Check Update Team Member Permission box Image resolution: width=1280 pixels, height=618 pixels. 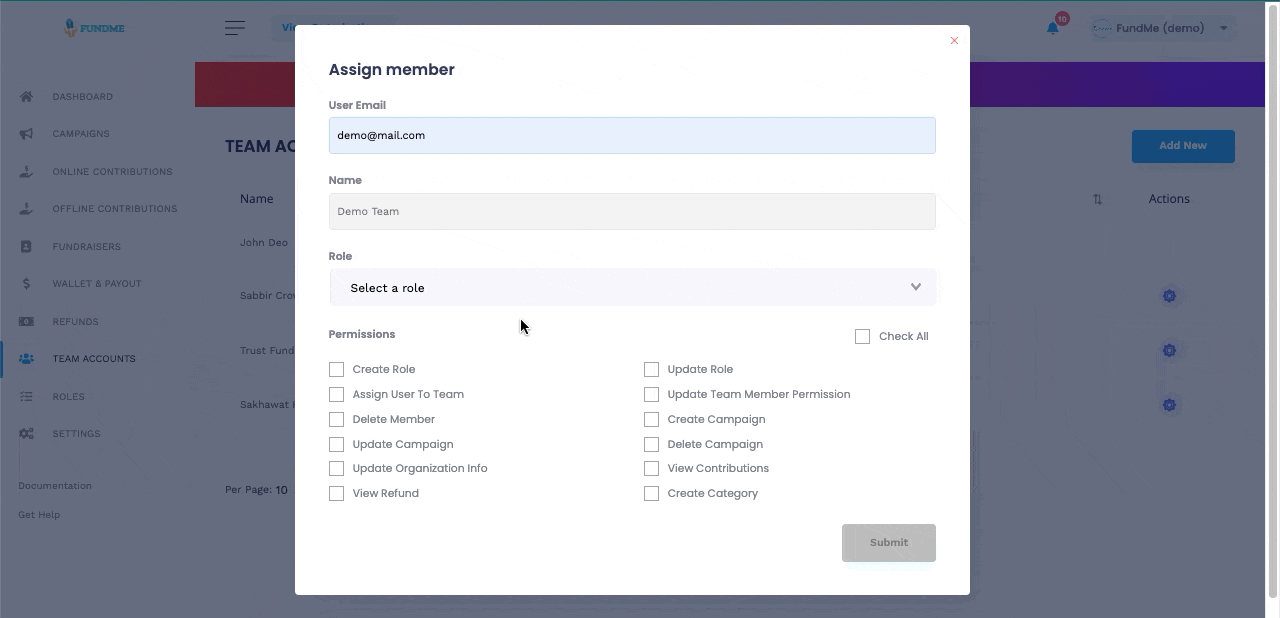[651, 394]
